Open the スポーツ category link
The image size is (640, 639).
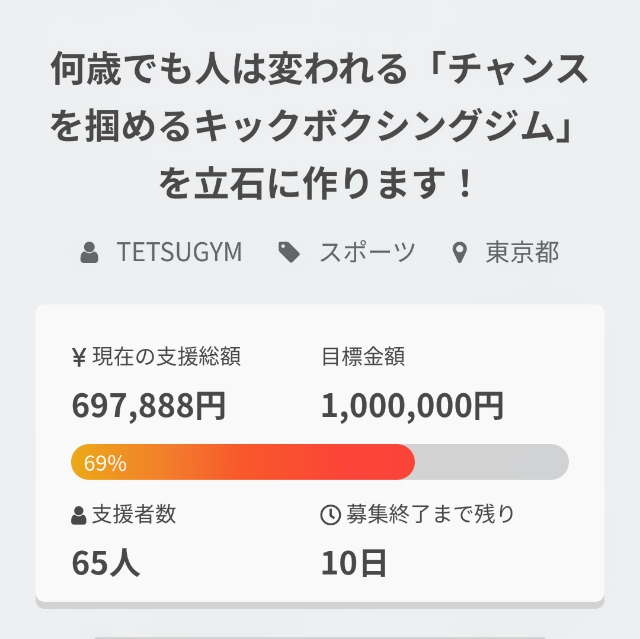pos(367,252)
